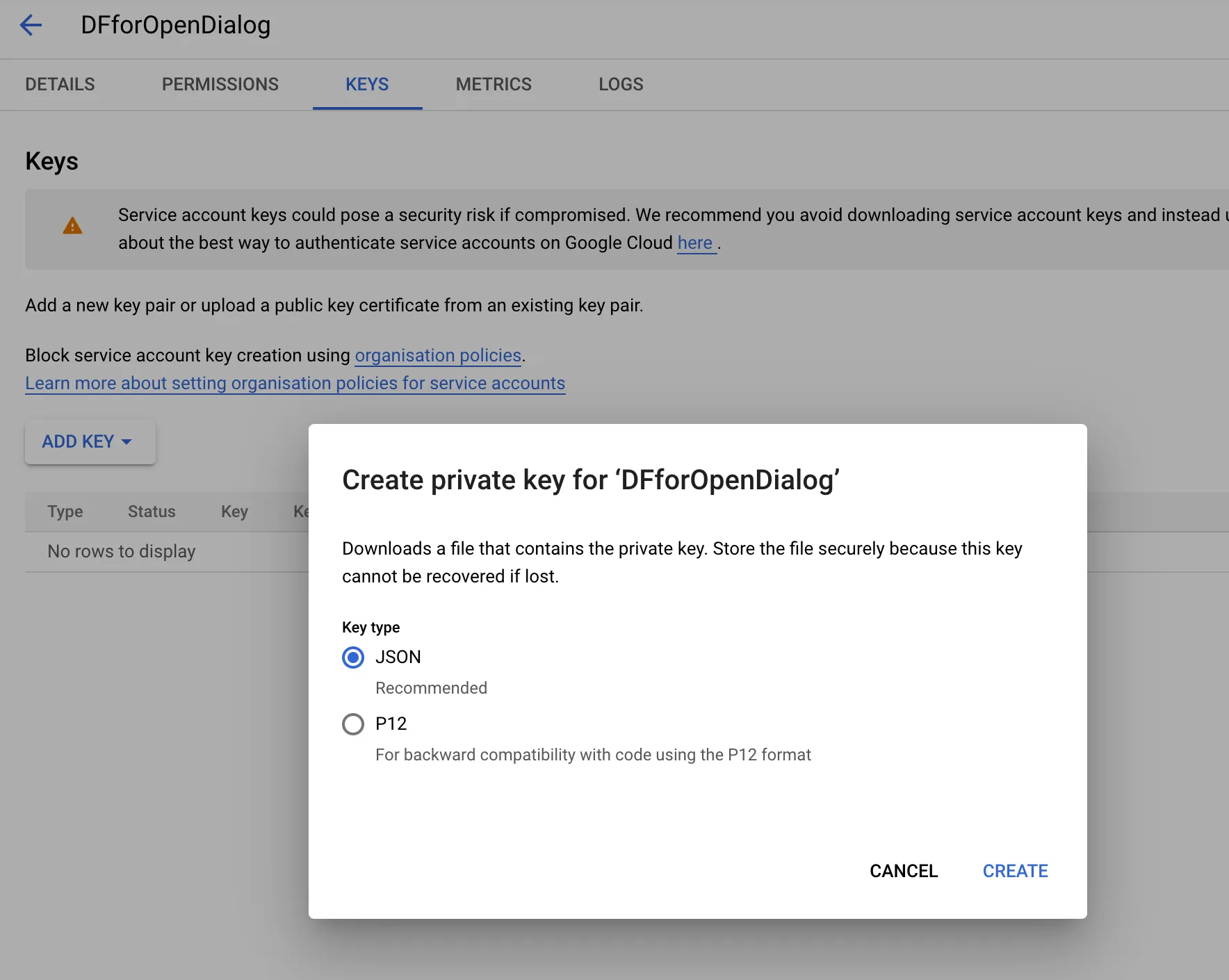Screen dimensions: 1229x980
Task: Open the METRICS tab
Action: coord(494,84)
